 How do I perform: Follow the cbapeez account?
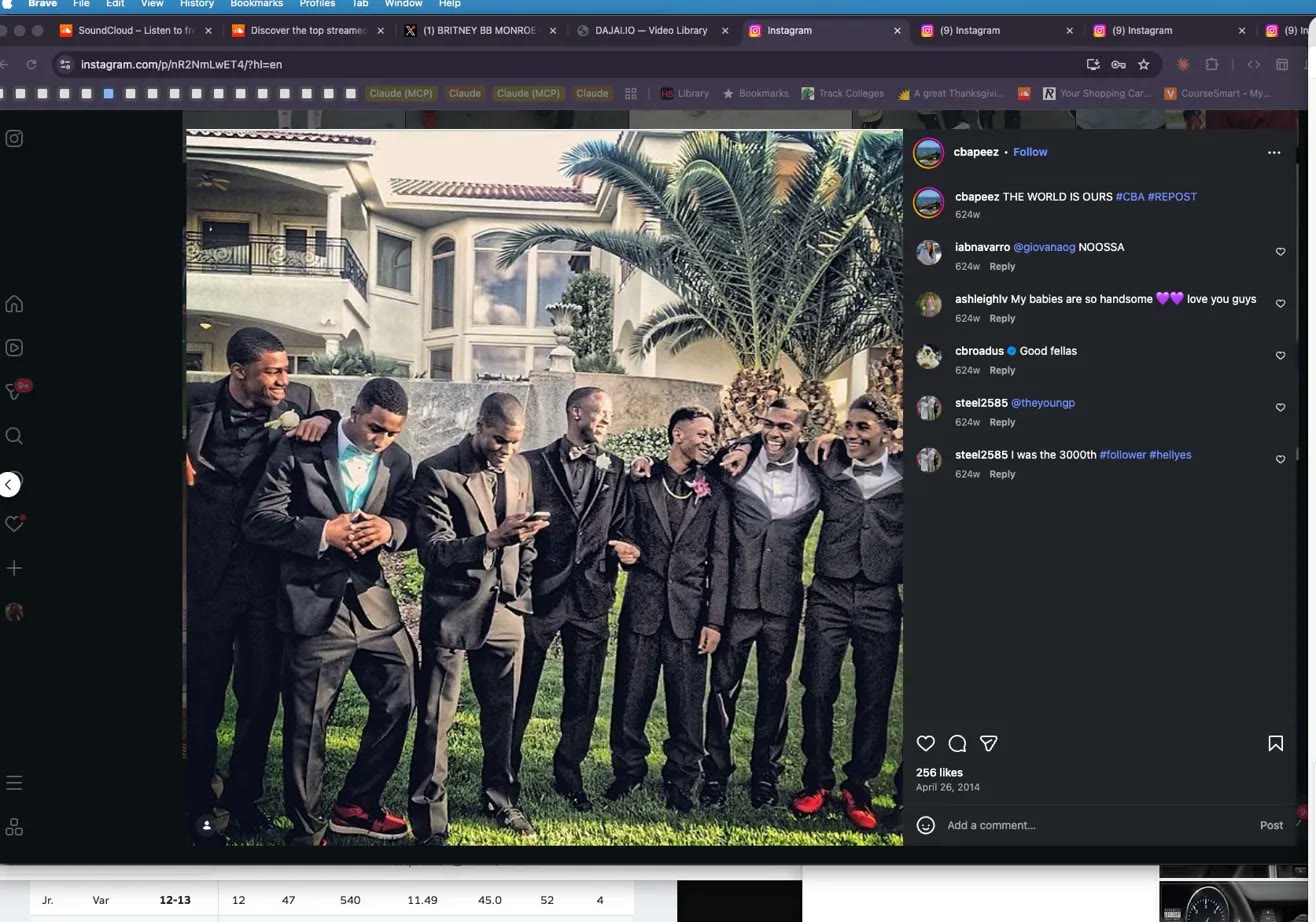[x=1029, y=152]
